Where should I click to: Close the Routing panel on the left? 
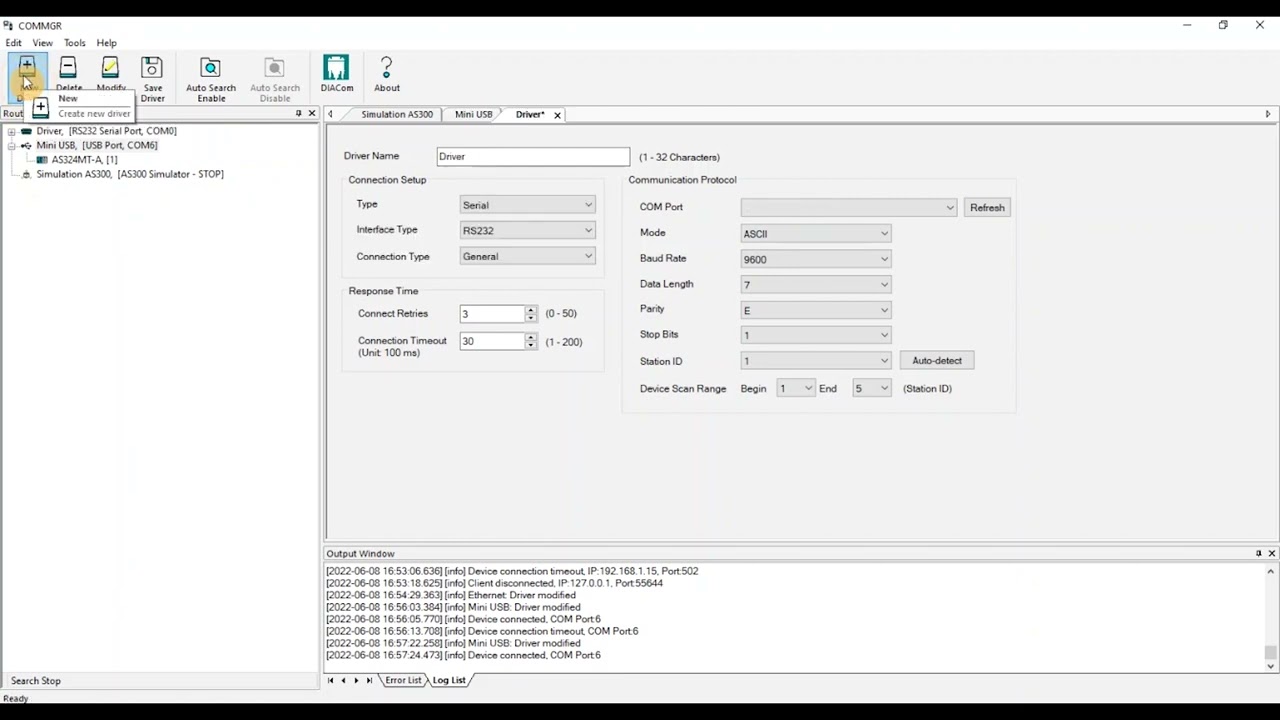click(x=311, y=113)
